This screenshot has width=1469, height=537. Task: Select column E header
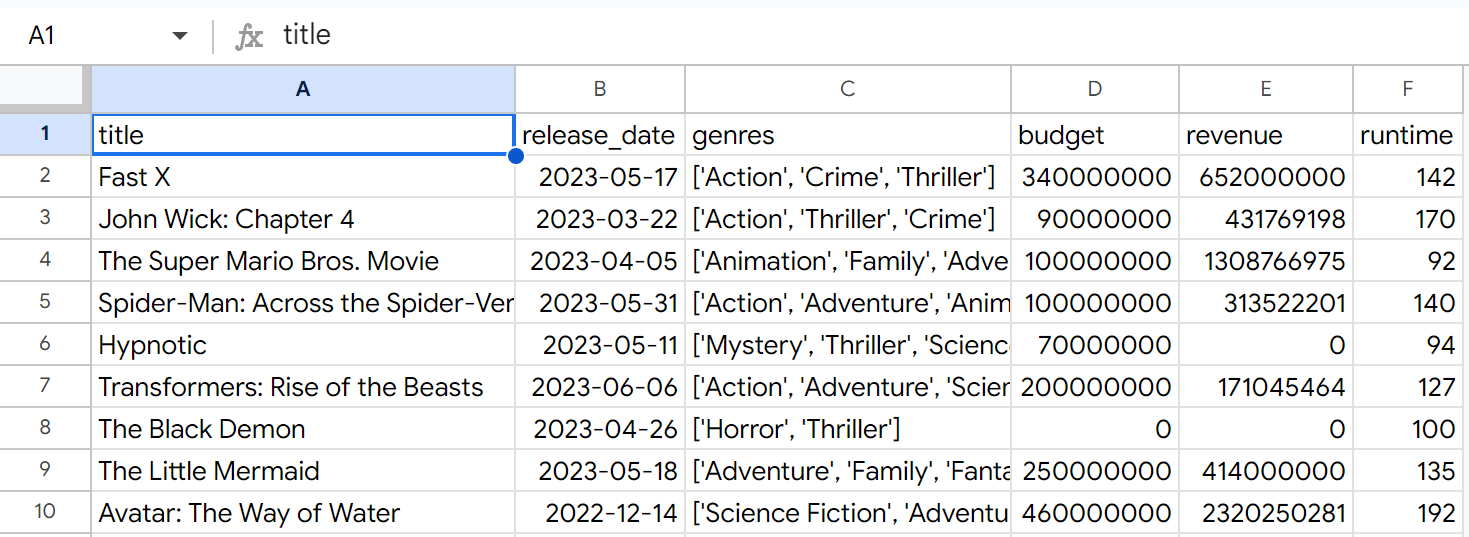pos(1265,89)
